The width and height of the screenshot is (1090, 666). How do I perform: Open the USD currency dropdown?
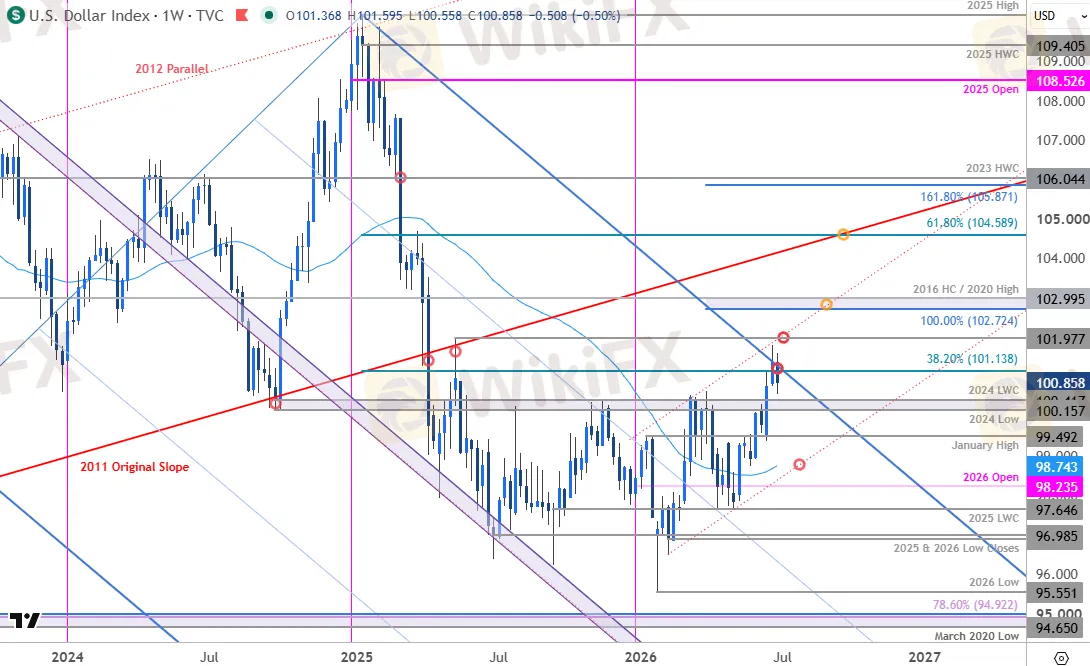pos(1059,15)
